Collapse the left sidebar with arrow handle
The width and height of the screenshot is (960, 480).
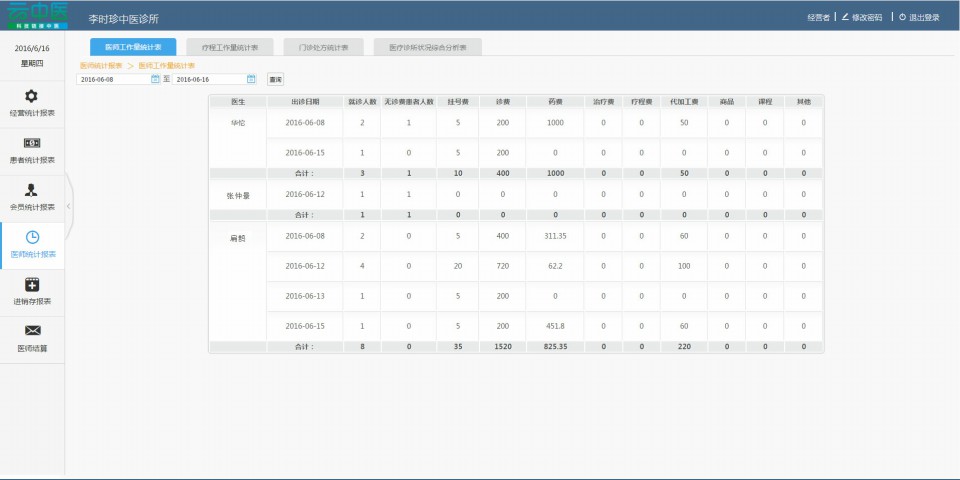pyautogui.click(x=68, y=205)
